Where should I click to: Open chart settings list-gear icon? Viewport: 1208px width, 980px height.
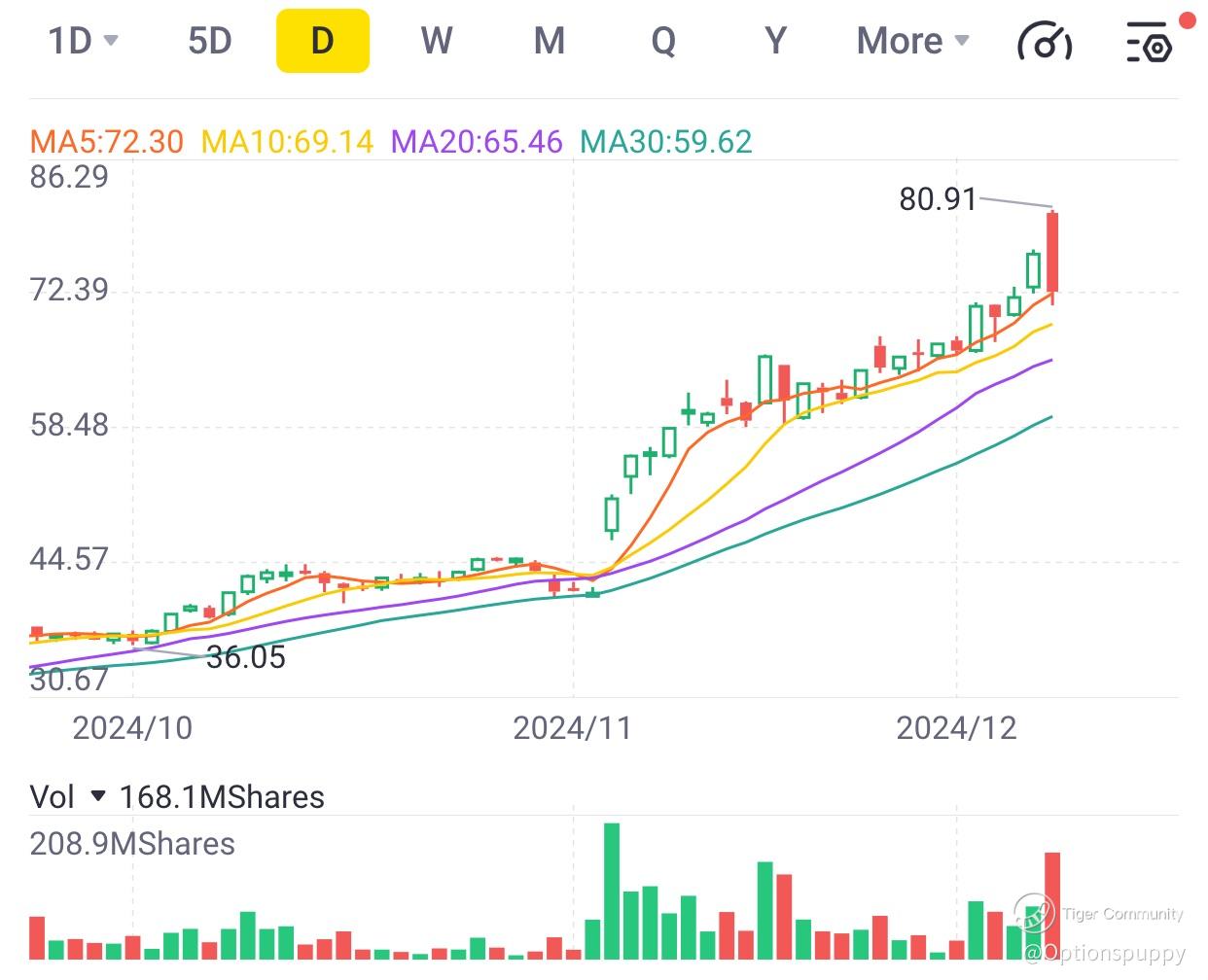[x=1149, y=42]
